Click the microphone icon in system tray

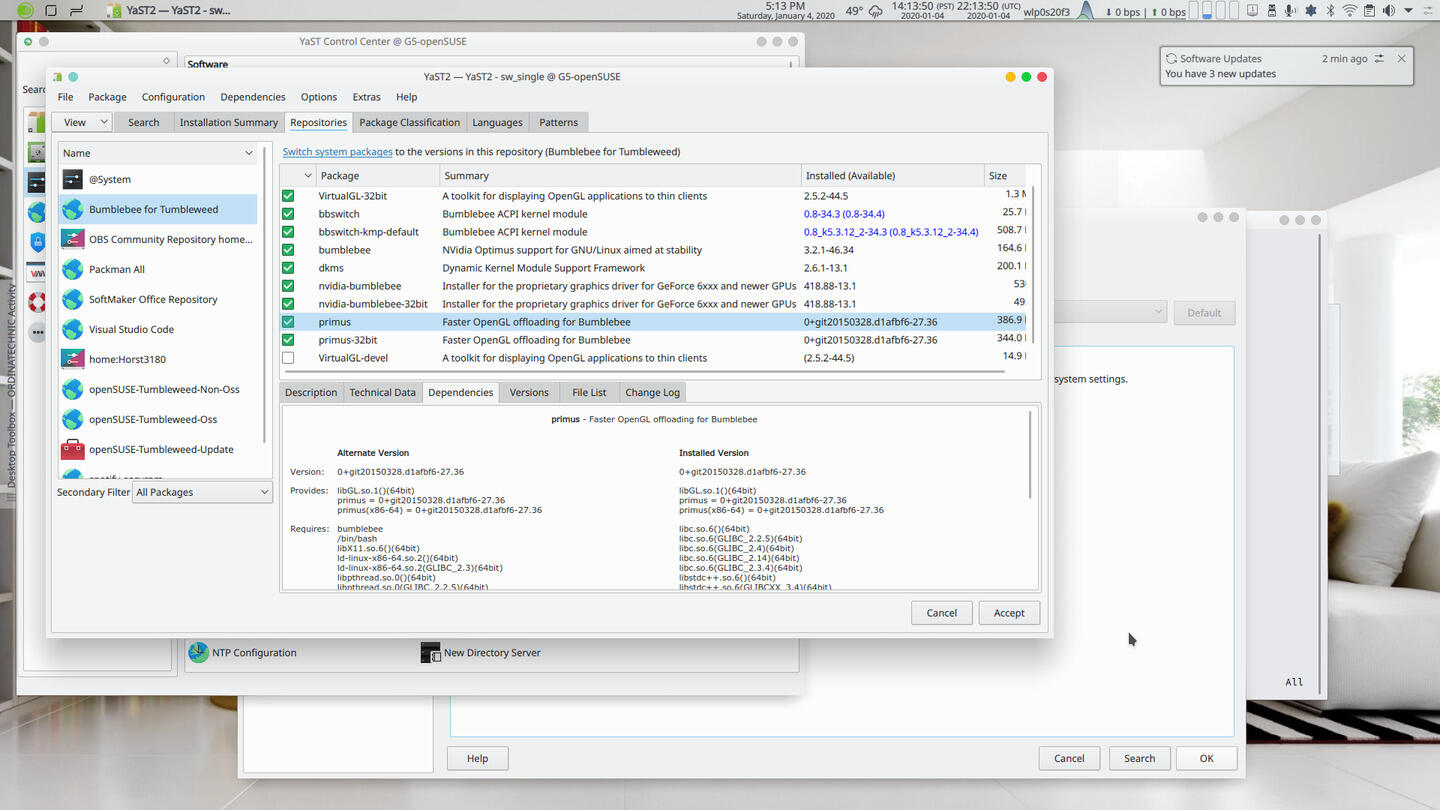(x=1290, y=11)
